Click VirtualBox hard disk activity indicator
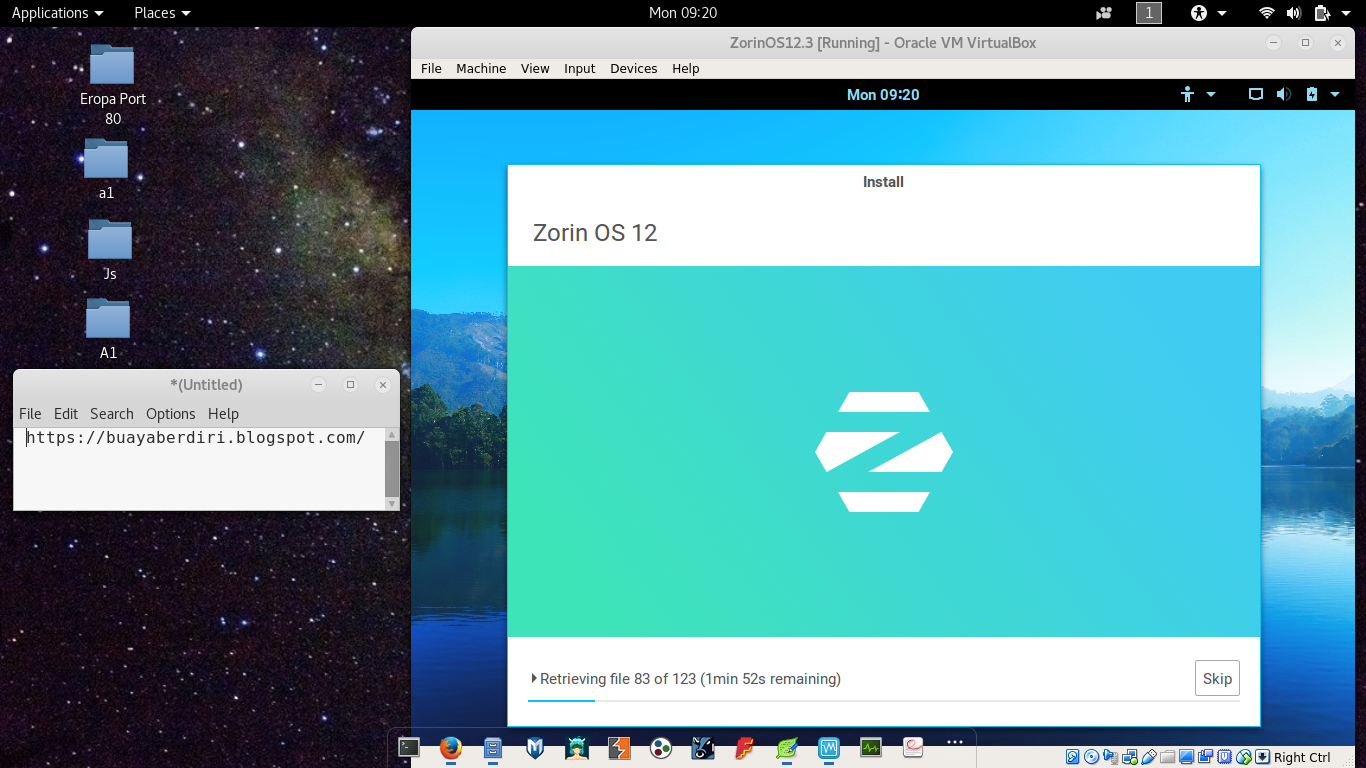Viewport: 1366px width, 768px height. click(x=1072, y=757)
